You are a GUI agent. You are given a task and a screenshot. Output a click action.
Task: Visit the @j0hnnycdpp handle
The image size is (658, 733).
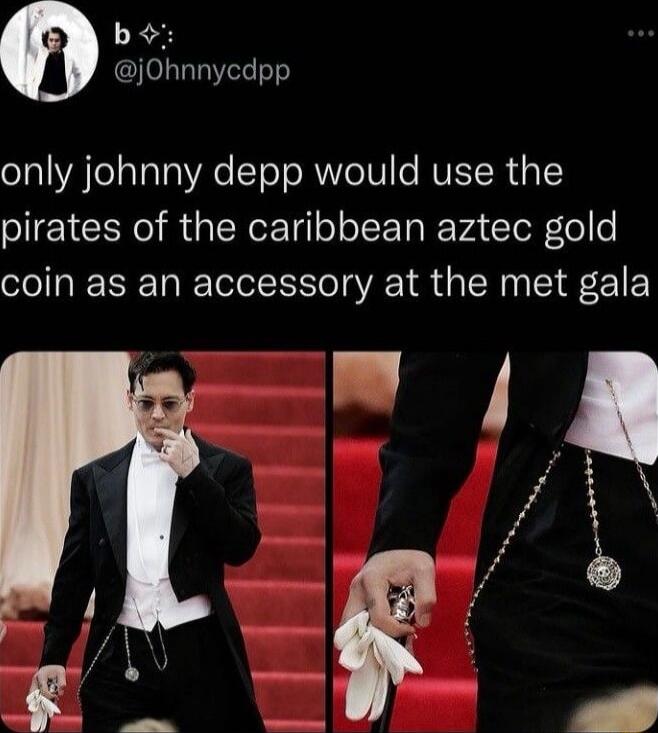pos(202,72)
